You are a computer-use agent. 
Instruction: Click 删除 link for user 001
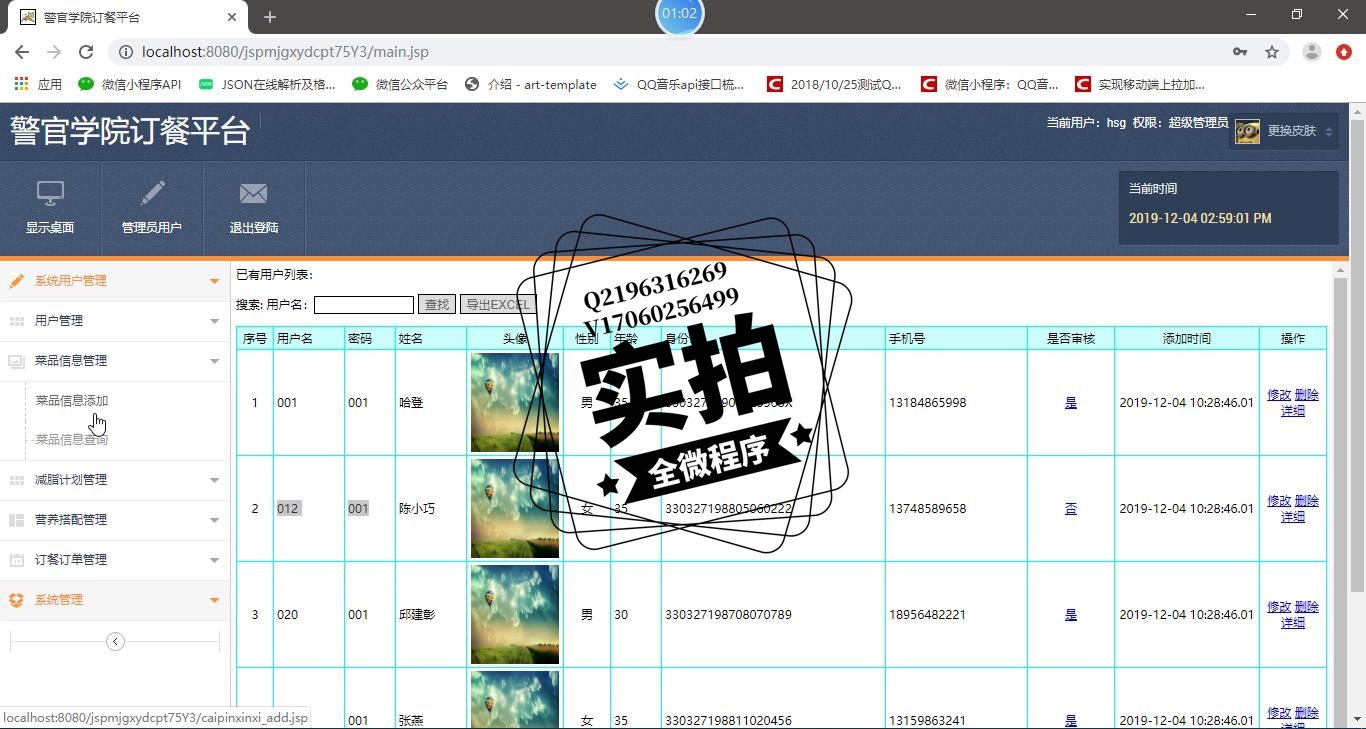[1307, 395]
